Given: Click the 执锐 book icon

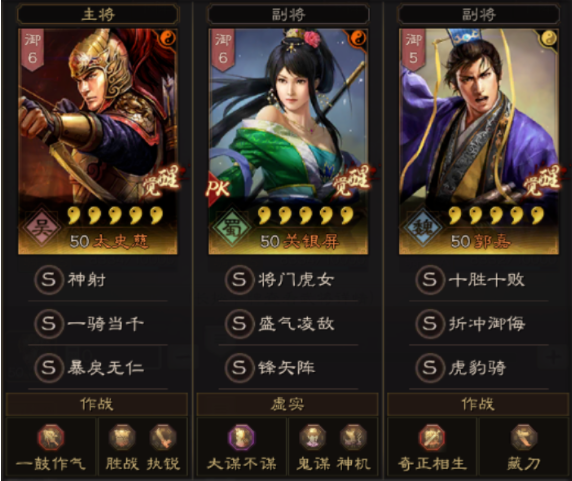Looking at the screenshot, I should (163, 437).
